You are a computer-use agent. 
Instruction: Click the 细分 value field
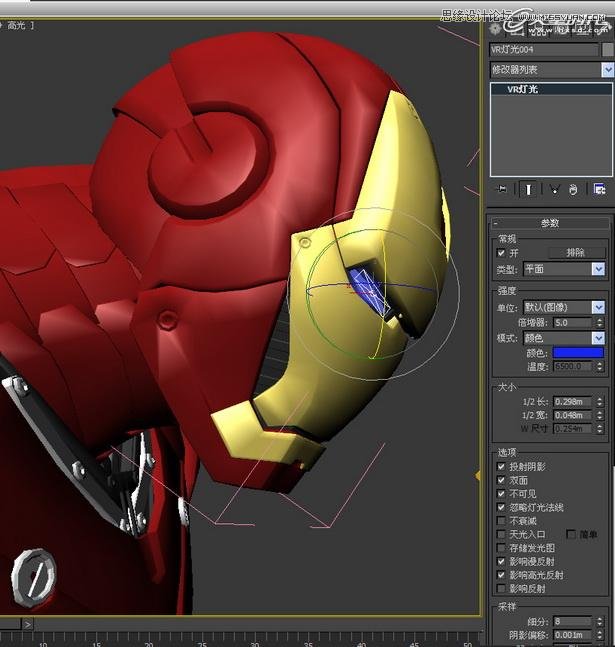573,621
